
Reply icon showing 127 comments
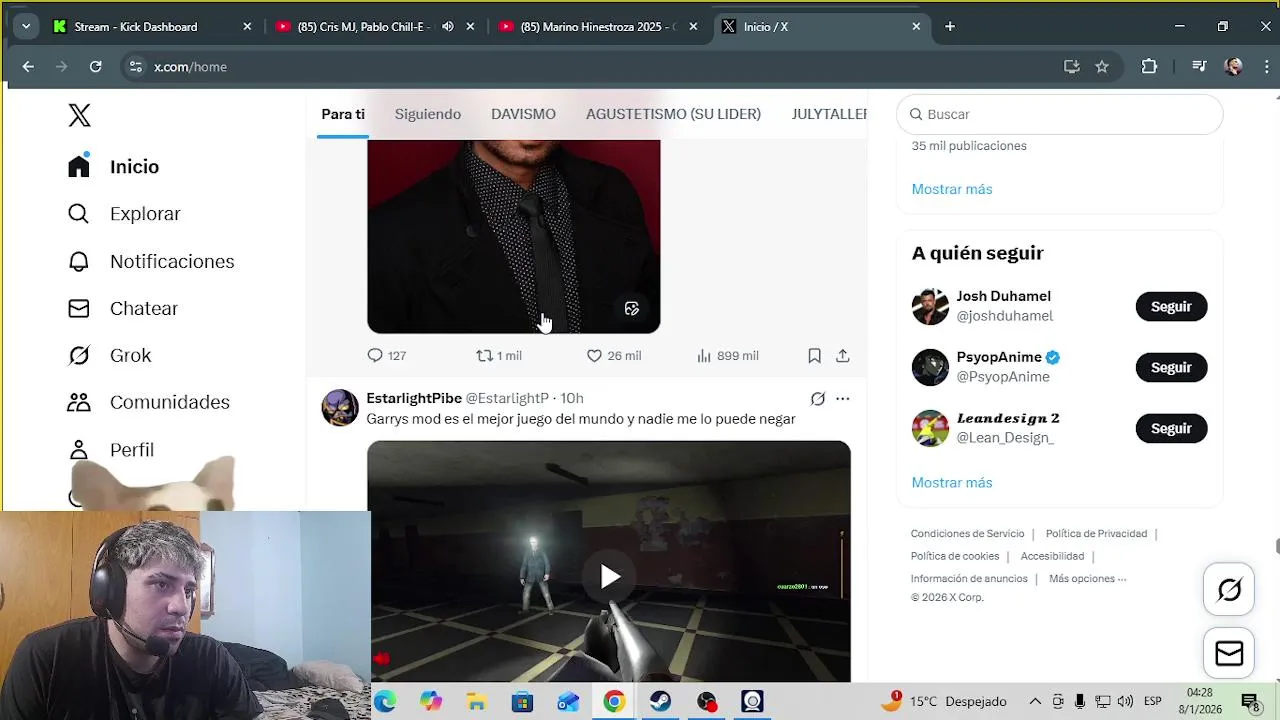click(x=375, y=355)
